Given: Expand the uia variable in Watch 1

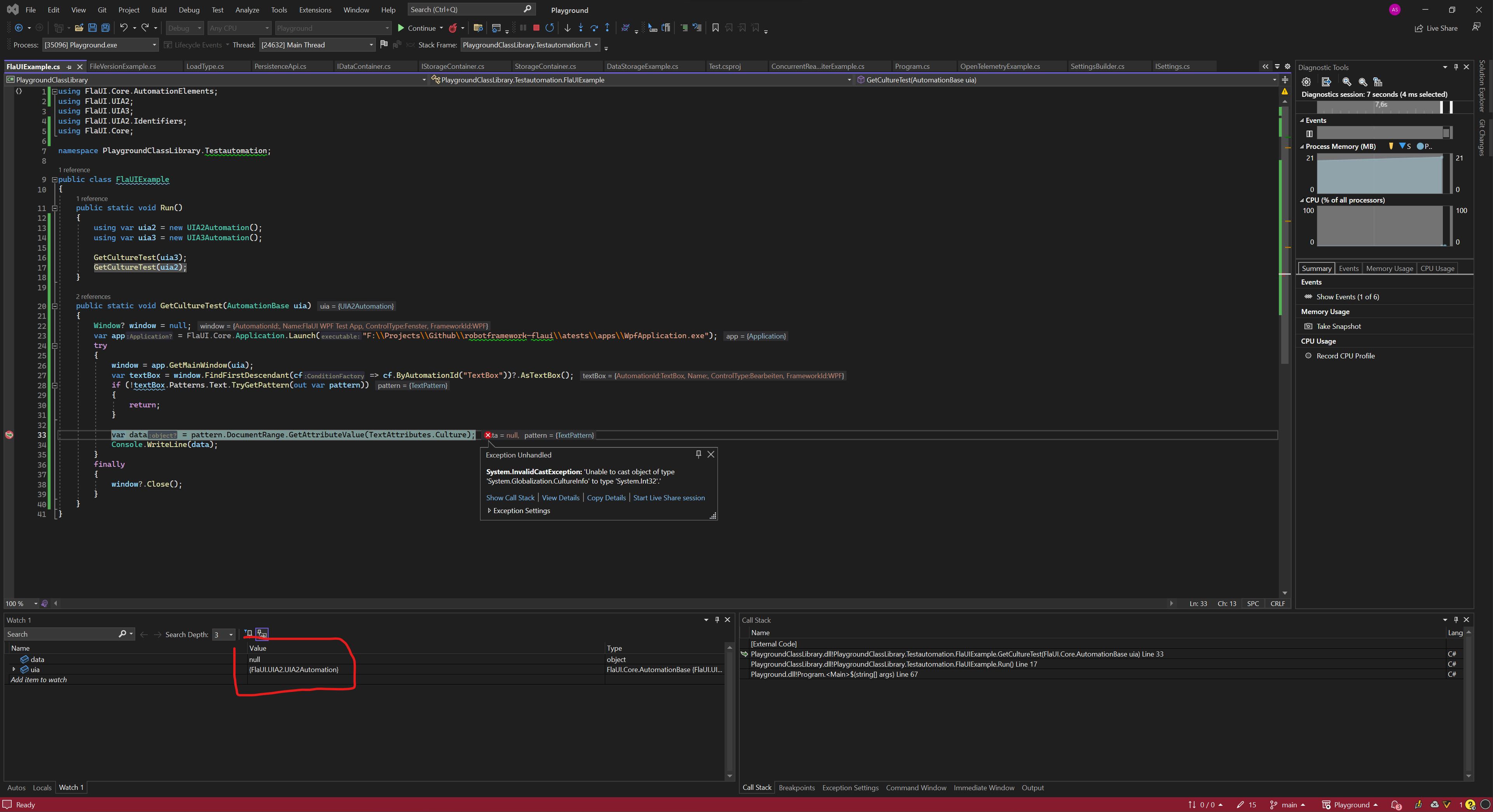Looking at the screenshot, I should tap(14, 669).
